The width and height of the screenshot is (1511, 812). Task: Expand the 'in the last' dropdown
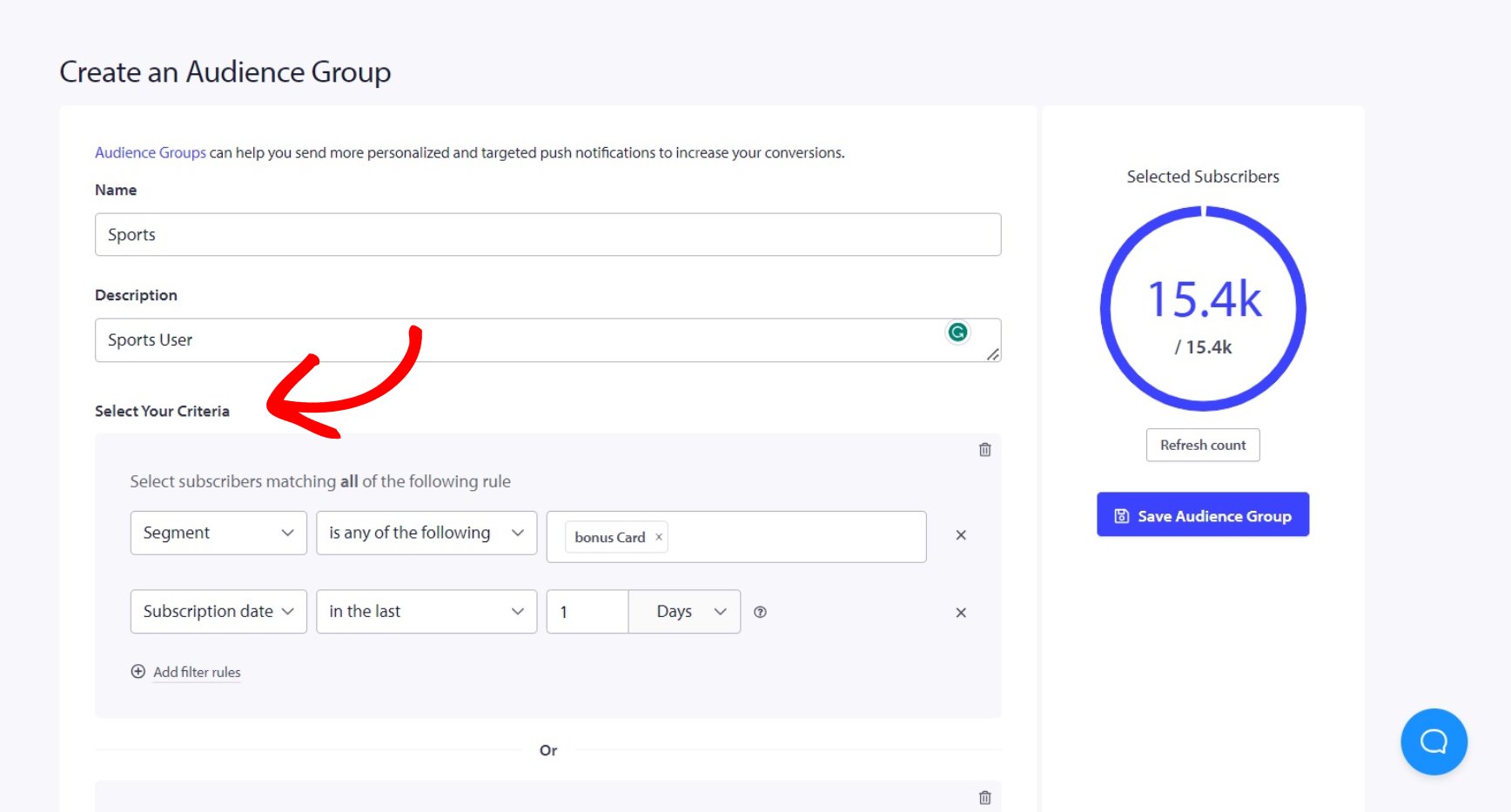(x=426, y=611)
